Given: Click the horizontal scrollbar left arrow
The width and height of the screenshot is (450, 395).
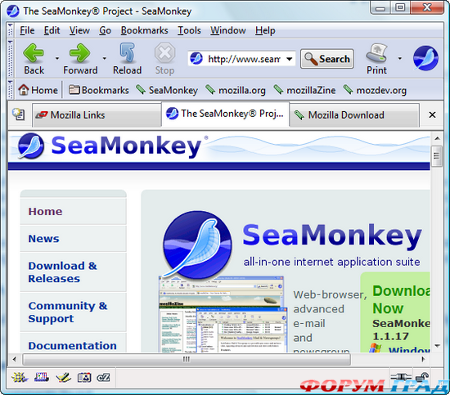Looking at the screenshot, I should 14,359.
